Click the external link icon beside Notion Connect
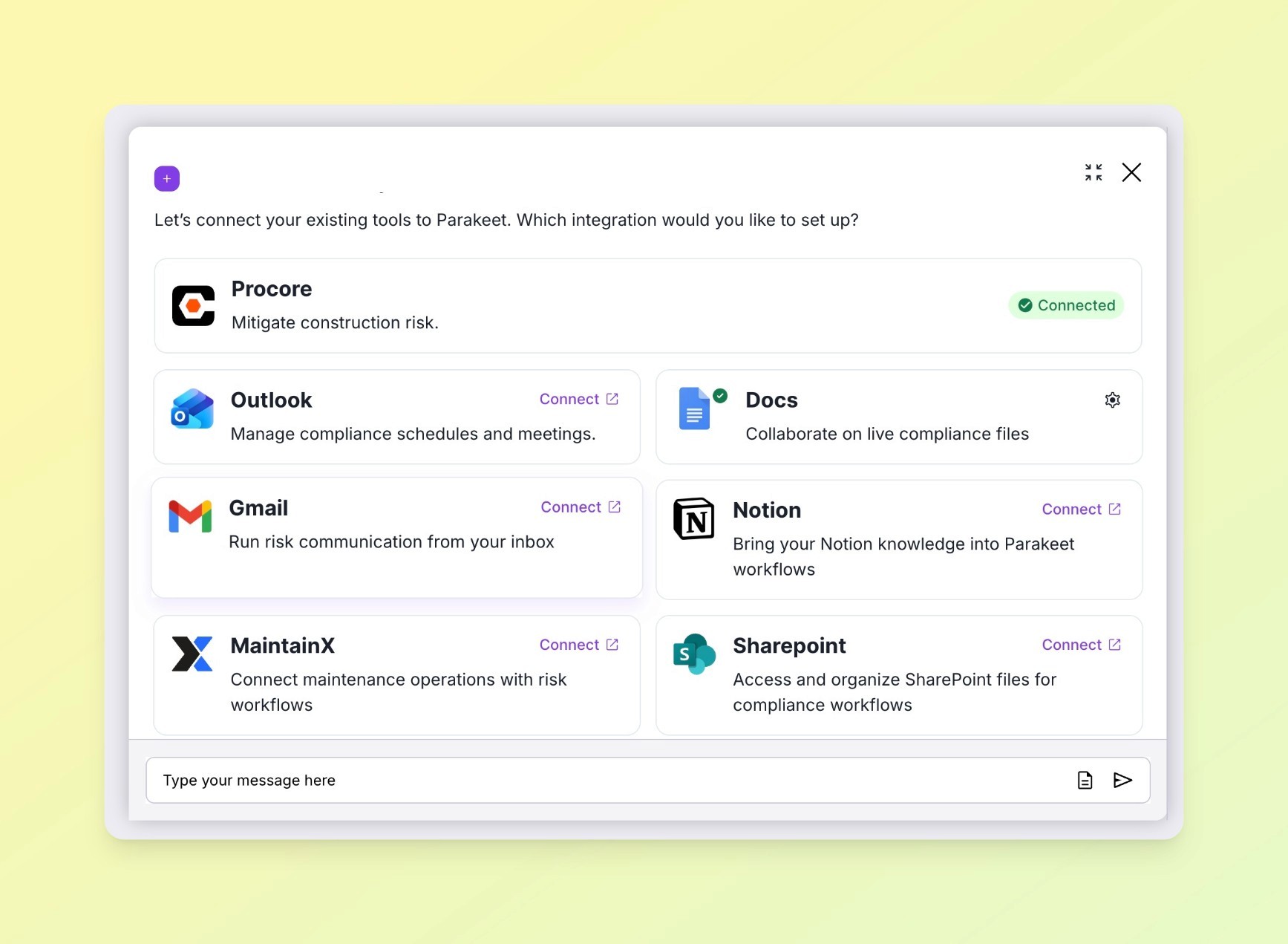This screenshot has height=944, width=1288. [1115, 509]
